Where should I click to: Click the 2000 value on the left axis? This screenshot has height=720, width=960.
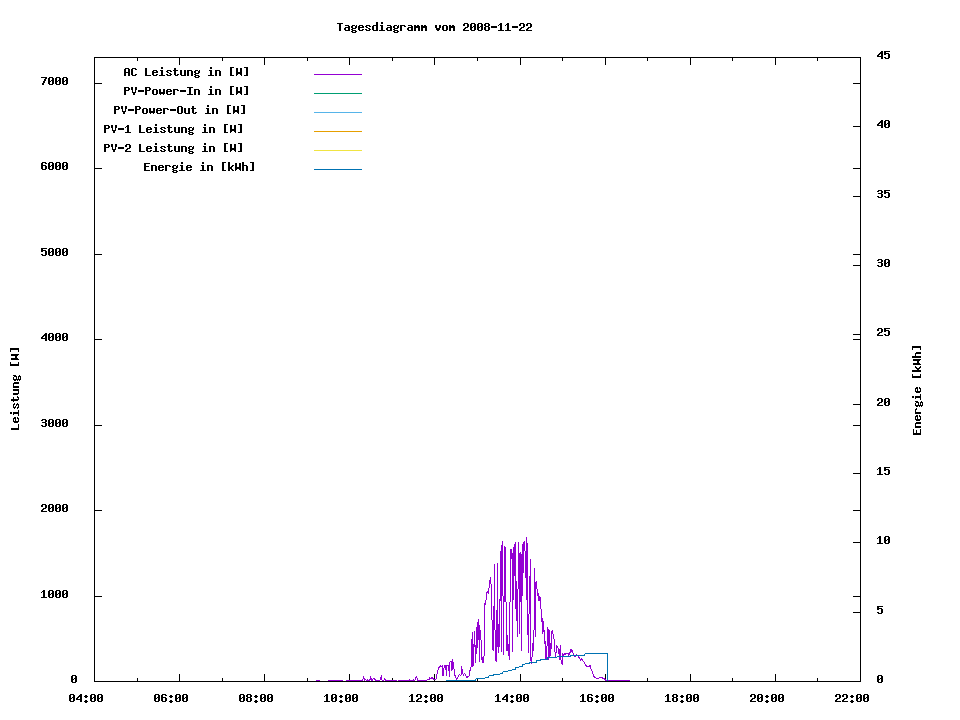(x=54, y=509)
